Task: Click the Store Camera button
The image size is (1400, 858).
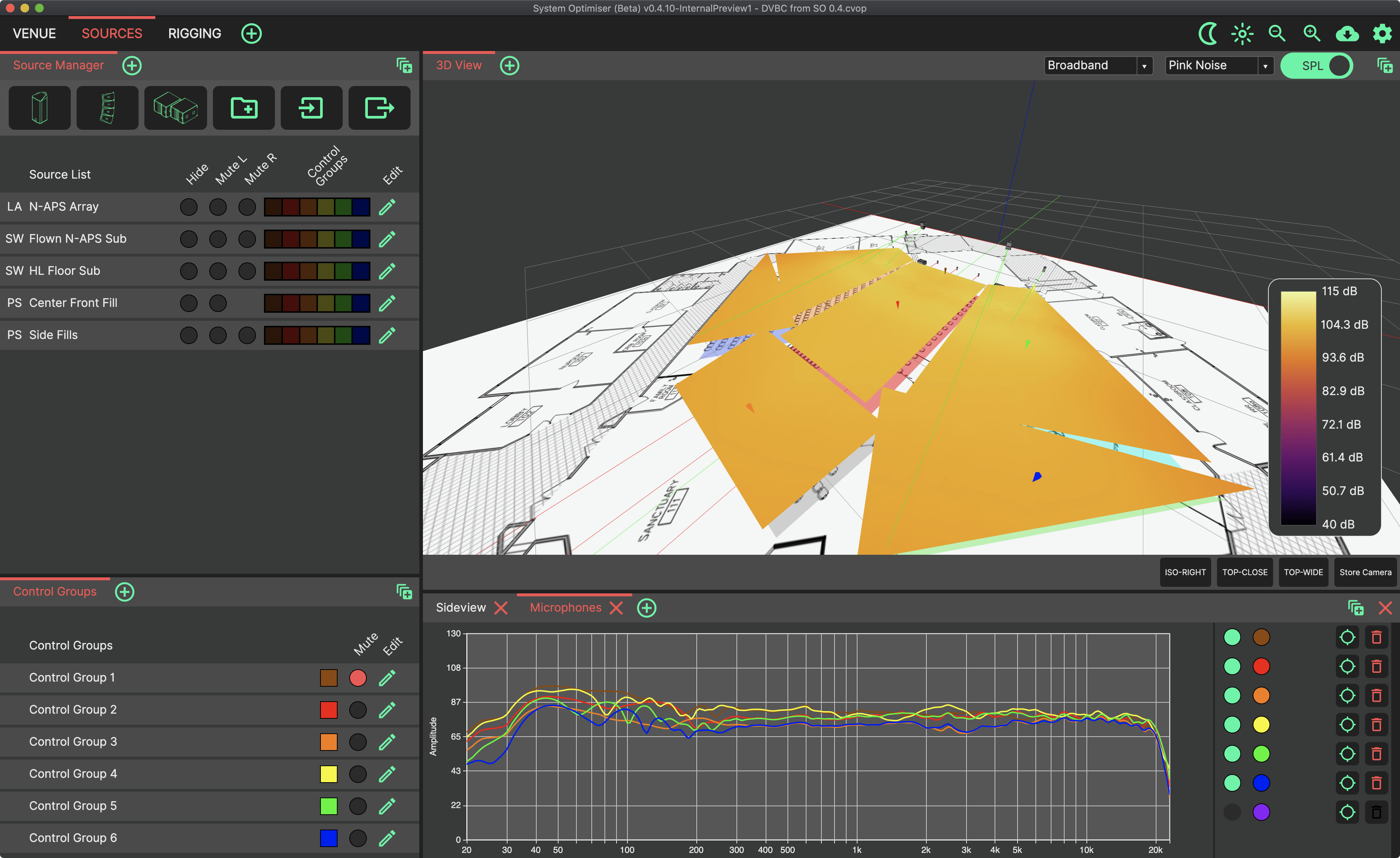Action: click(1365, 572)
